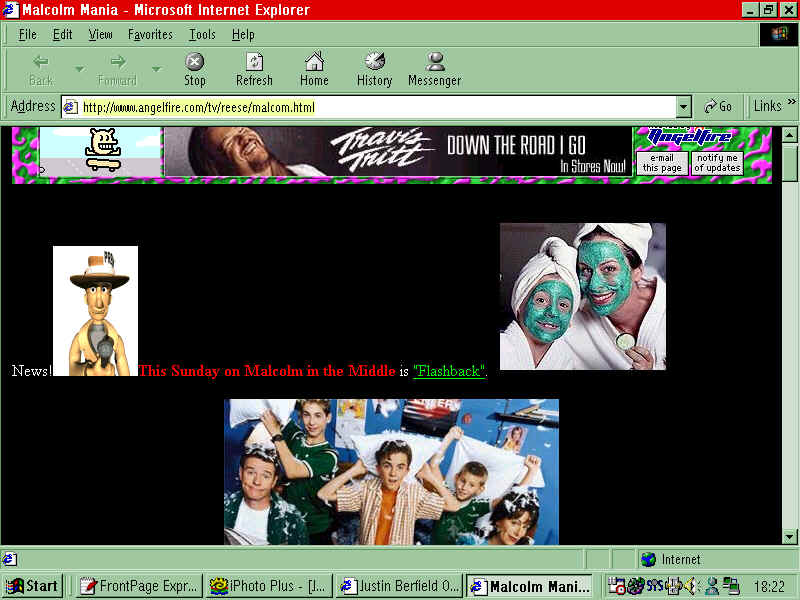
Task: Click the "News!" text on the page
Action: 32,371
